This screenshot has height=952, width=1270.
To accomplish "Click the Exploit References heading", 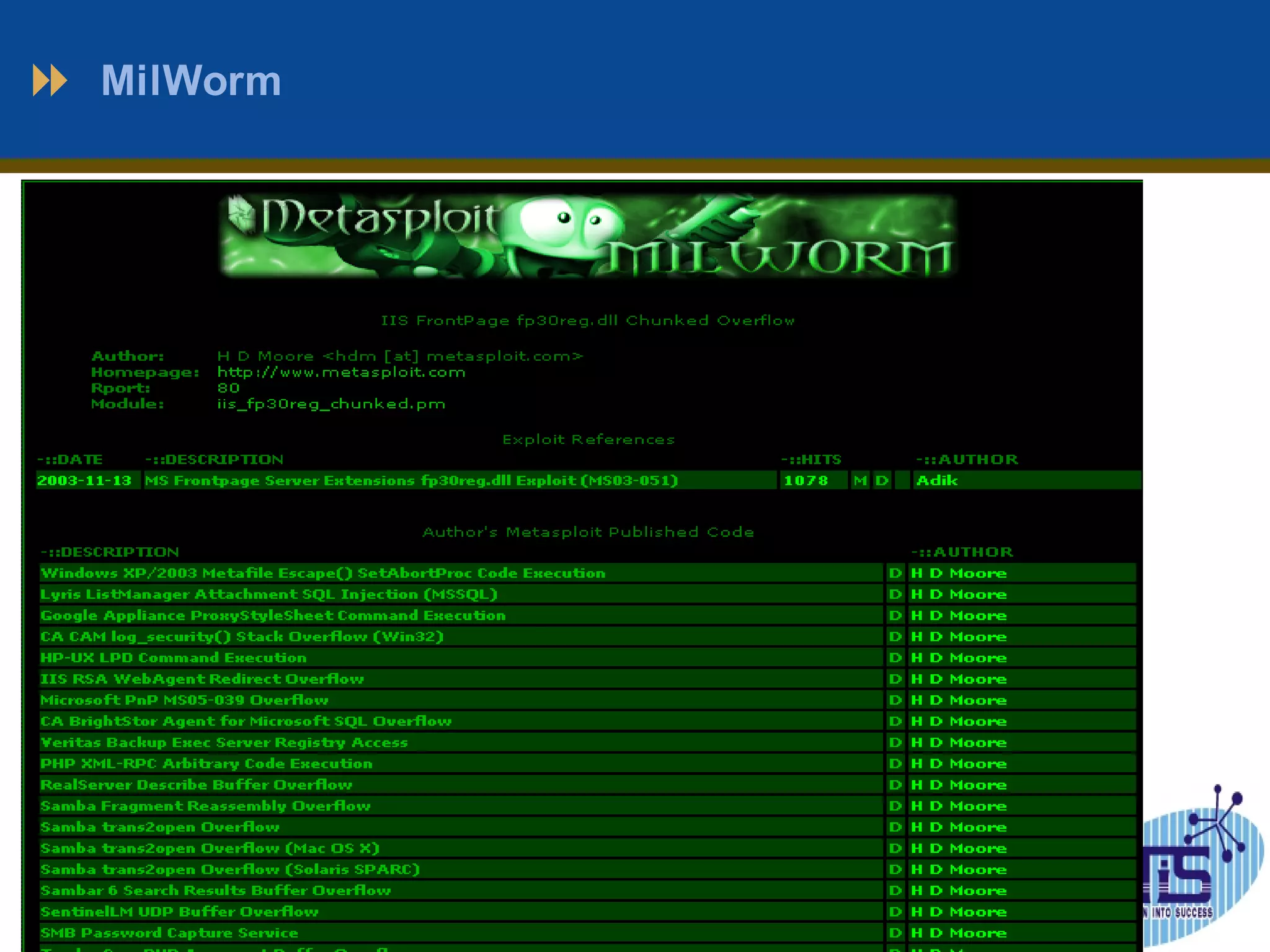I will 588,439.
